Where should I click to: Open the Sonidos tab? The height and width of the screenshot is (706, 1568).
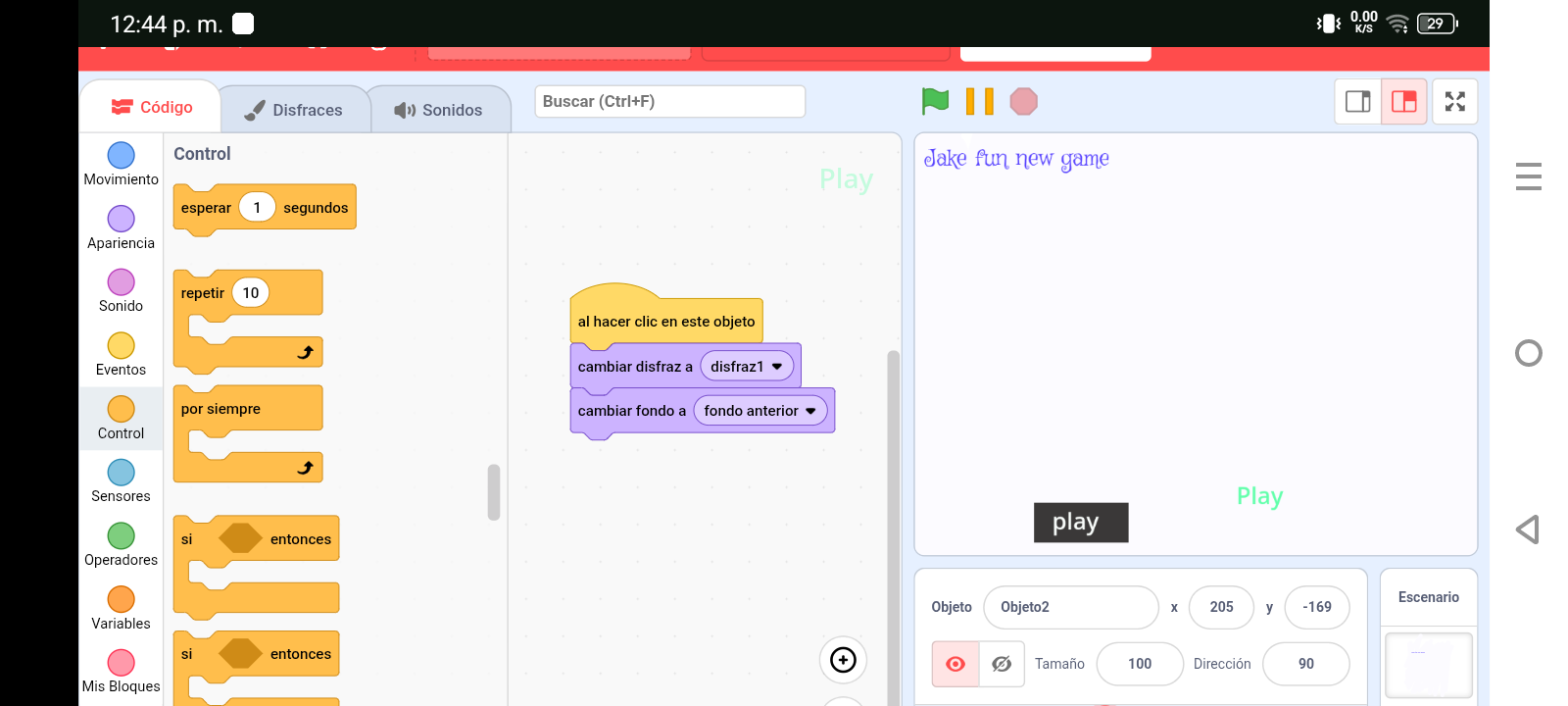pos(439,110)
